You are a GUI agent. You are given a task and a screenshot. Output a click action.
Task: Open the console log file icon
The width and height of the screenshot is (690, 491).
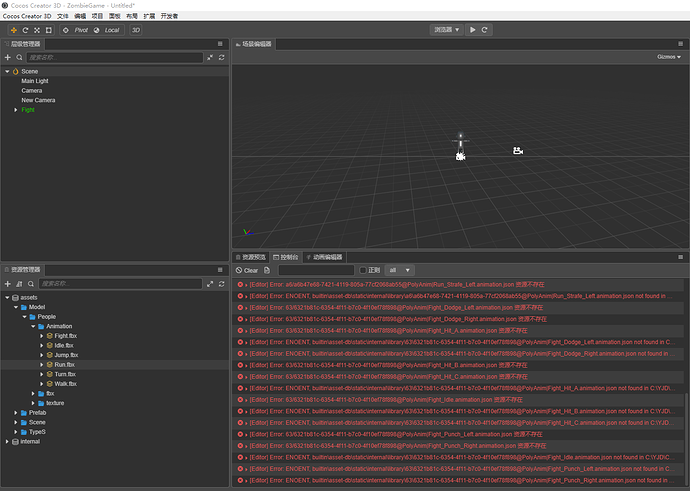(267, 270)
